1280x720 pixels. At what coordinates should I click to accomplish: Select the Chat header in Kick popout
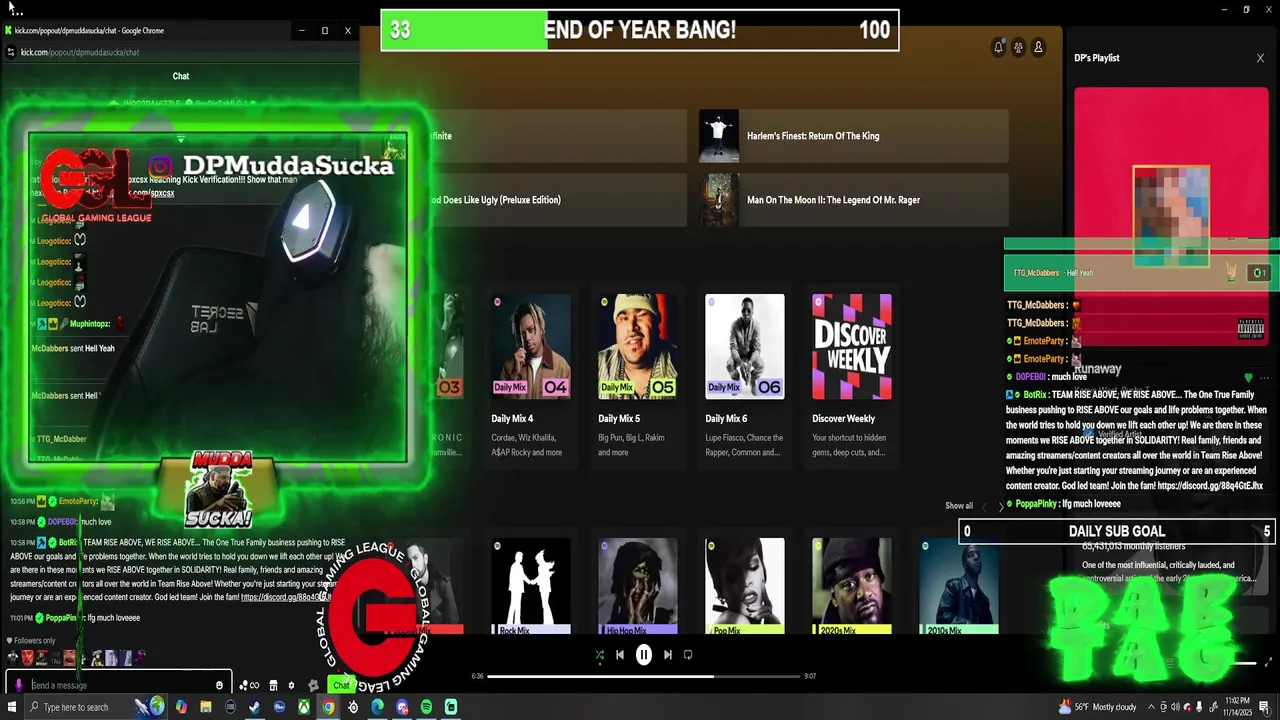(181, 76)
